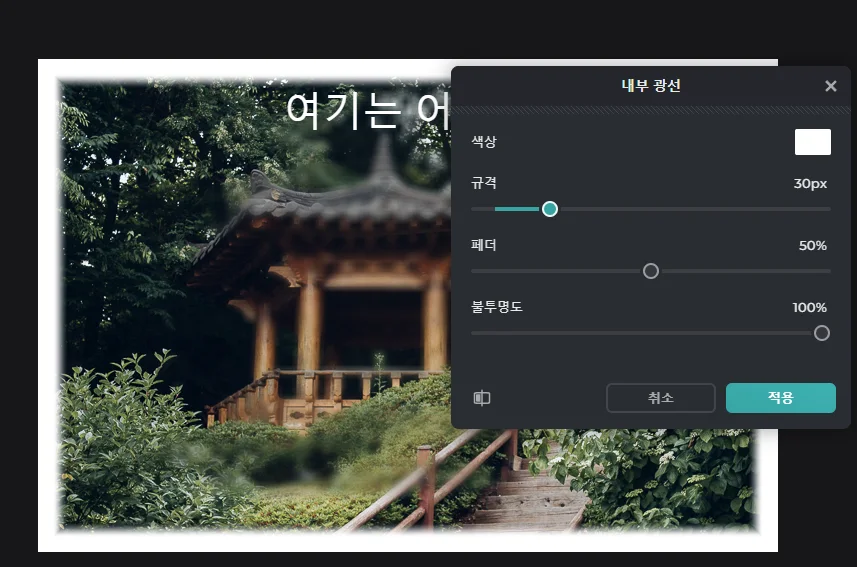This screenshot has height=567, width=857.
Task: Close the 내부 광선 dialog
Action: 830,86
